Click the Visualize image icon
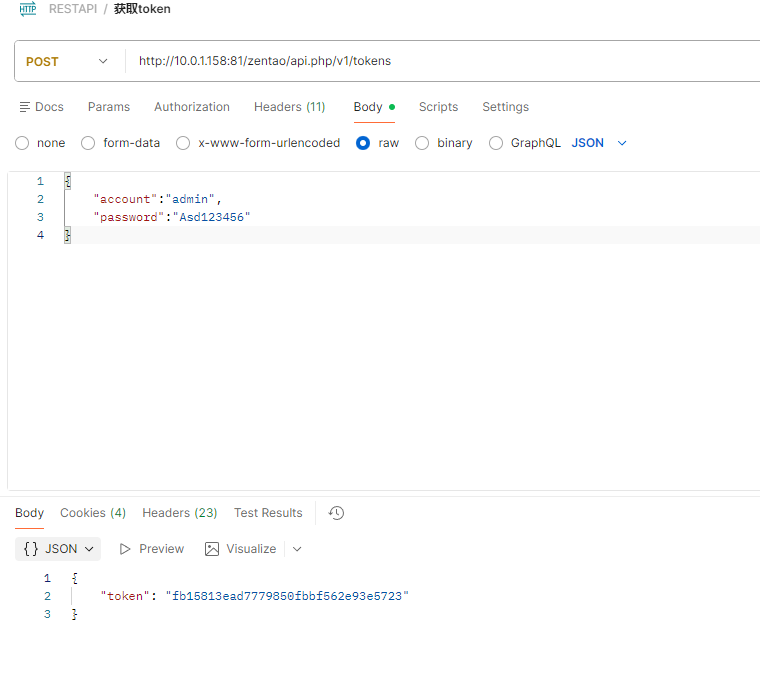The width and height of the screenshot is (760, 677). 212,549
